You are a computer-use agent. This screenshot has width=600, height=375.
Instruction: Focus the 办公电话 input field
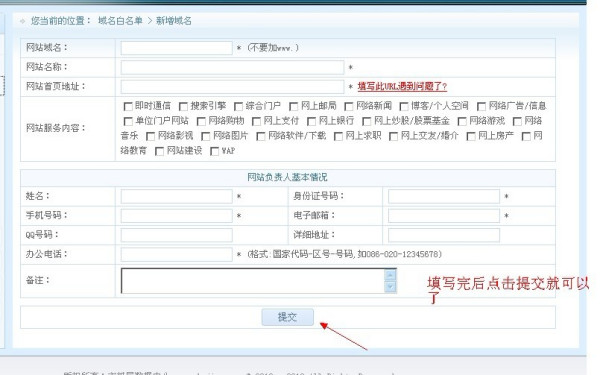point(177,254)
